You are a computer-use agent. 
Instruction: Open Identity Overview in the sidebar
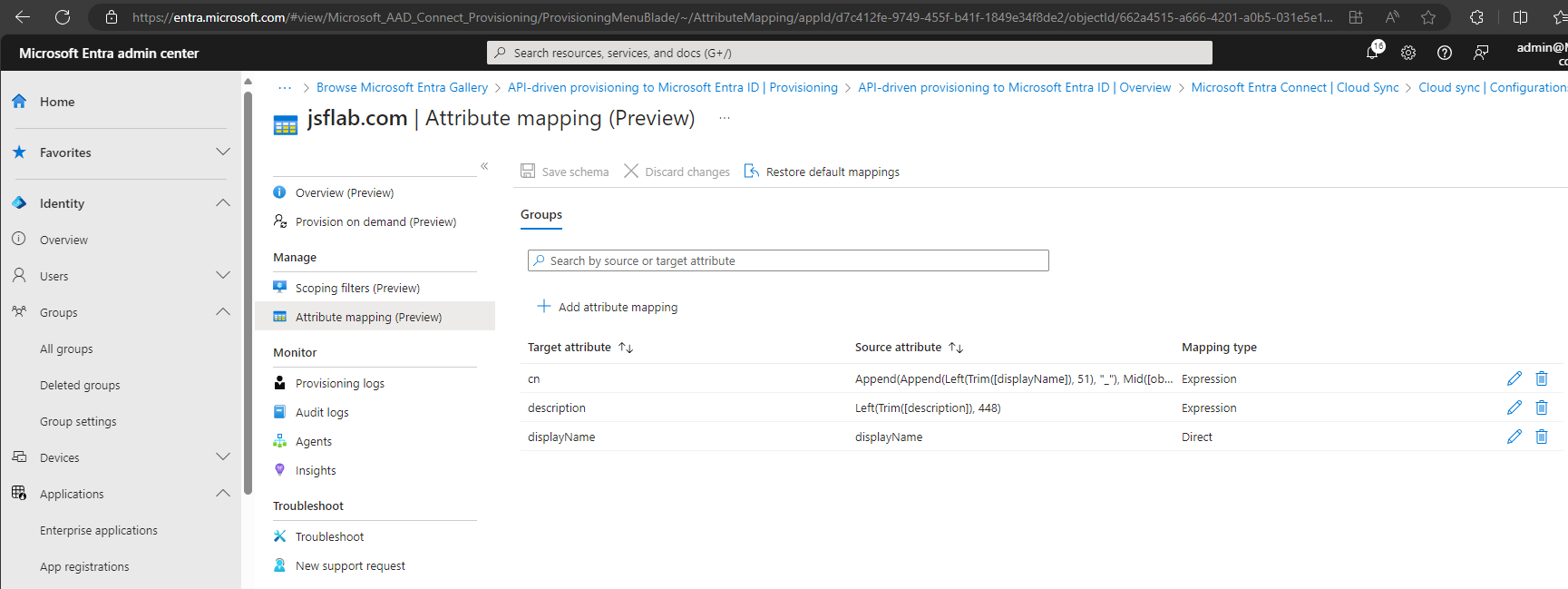63,240
